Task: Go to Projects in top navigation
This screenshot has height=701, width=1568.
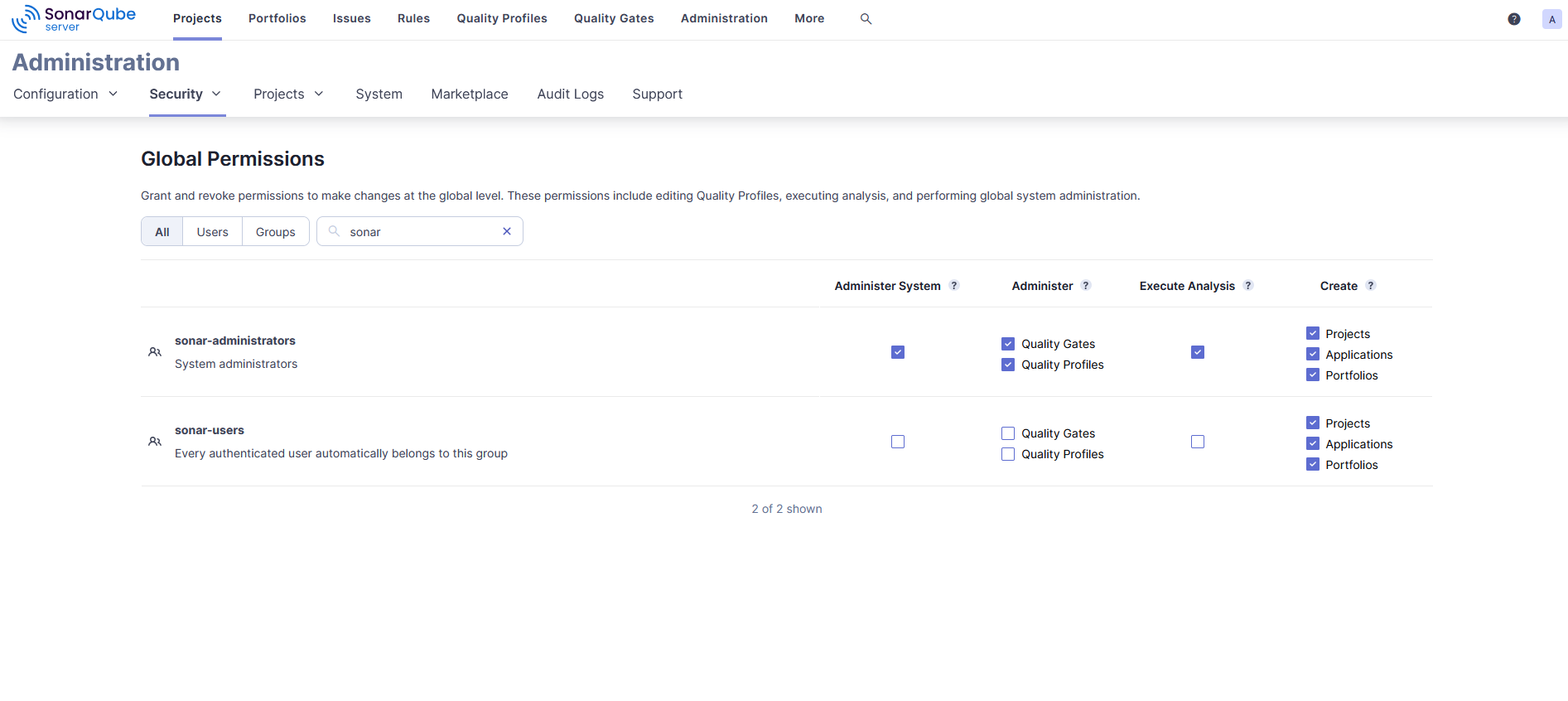Action: click(x=197, y=18)
